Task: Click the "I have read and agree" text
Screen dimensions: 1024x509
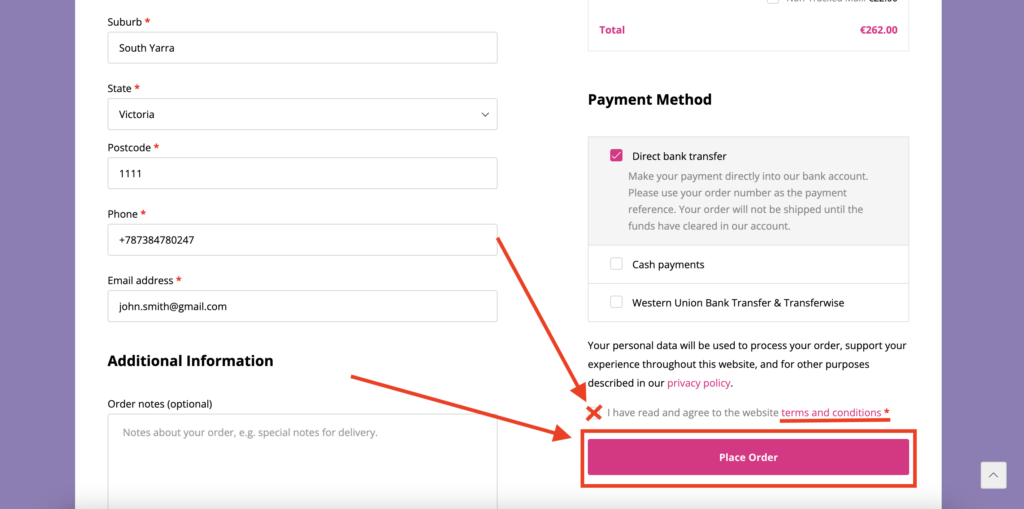Action: (x=692, y=412)
